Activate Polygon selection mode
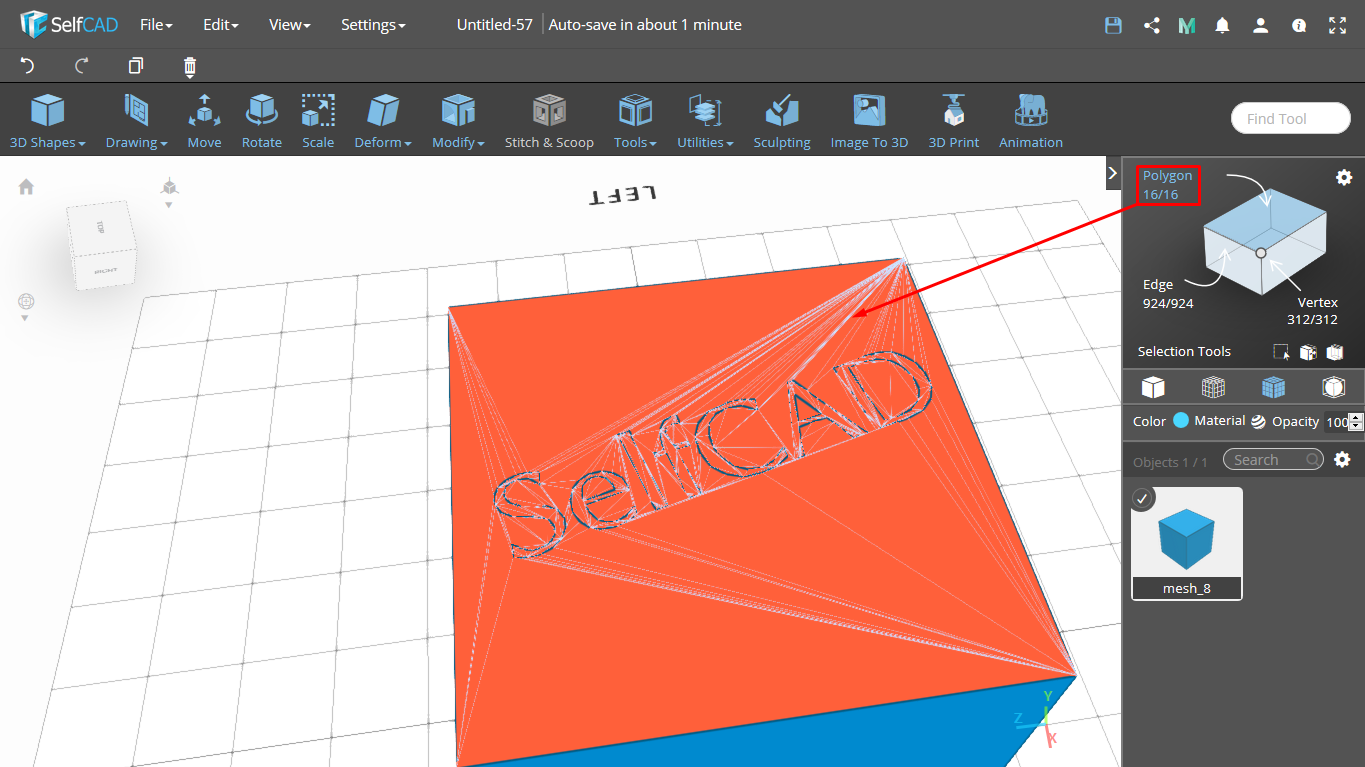This screenshot has width=1365, height=767. [1167, 184]
